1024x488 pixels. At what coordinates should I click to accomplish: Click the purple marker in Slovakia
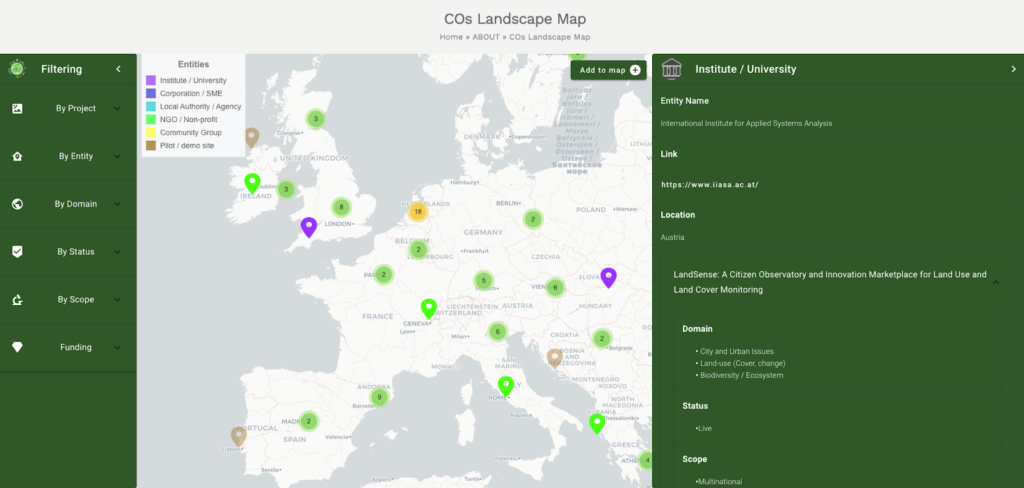[608, 277]
